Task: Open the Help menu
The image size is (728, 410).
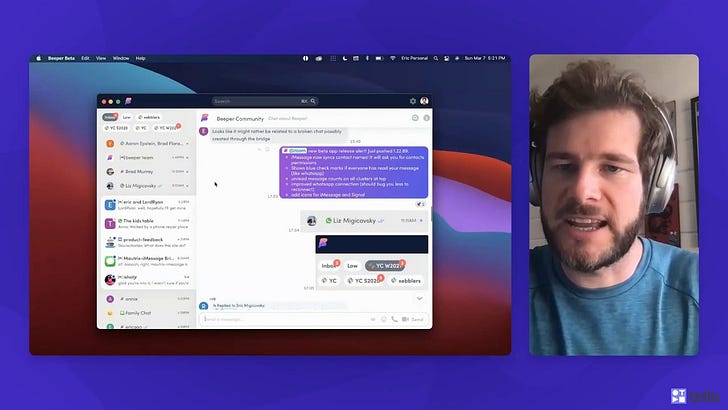Action: tap(141, 59)
